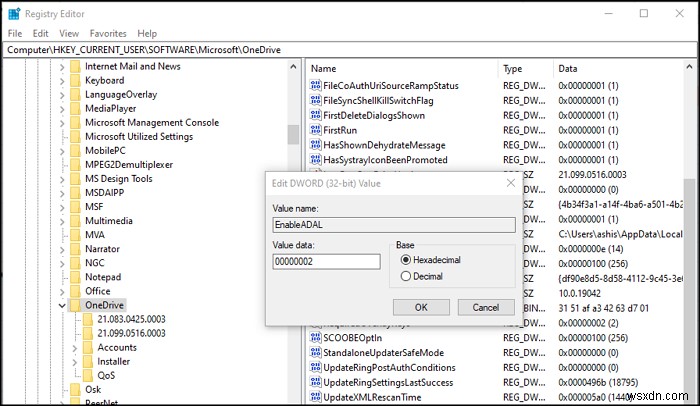The image size is (700, 406).
Task: Click the tree pane scroll up arrow
Action: [293, 67]
